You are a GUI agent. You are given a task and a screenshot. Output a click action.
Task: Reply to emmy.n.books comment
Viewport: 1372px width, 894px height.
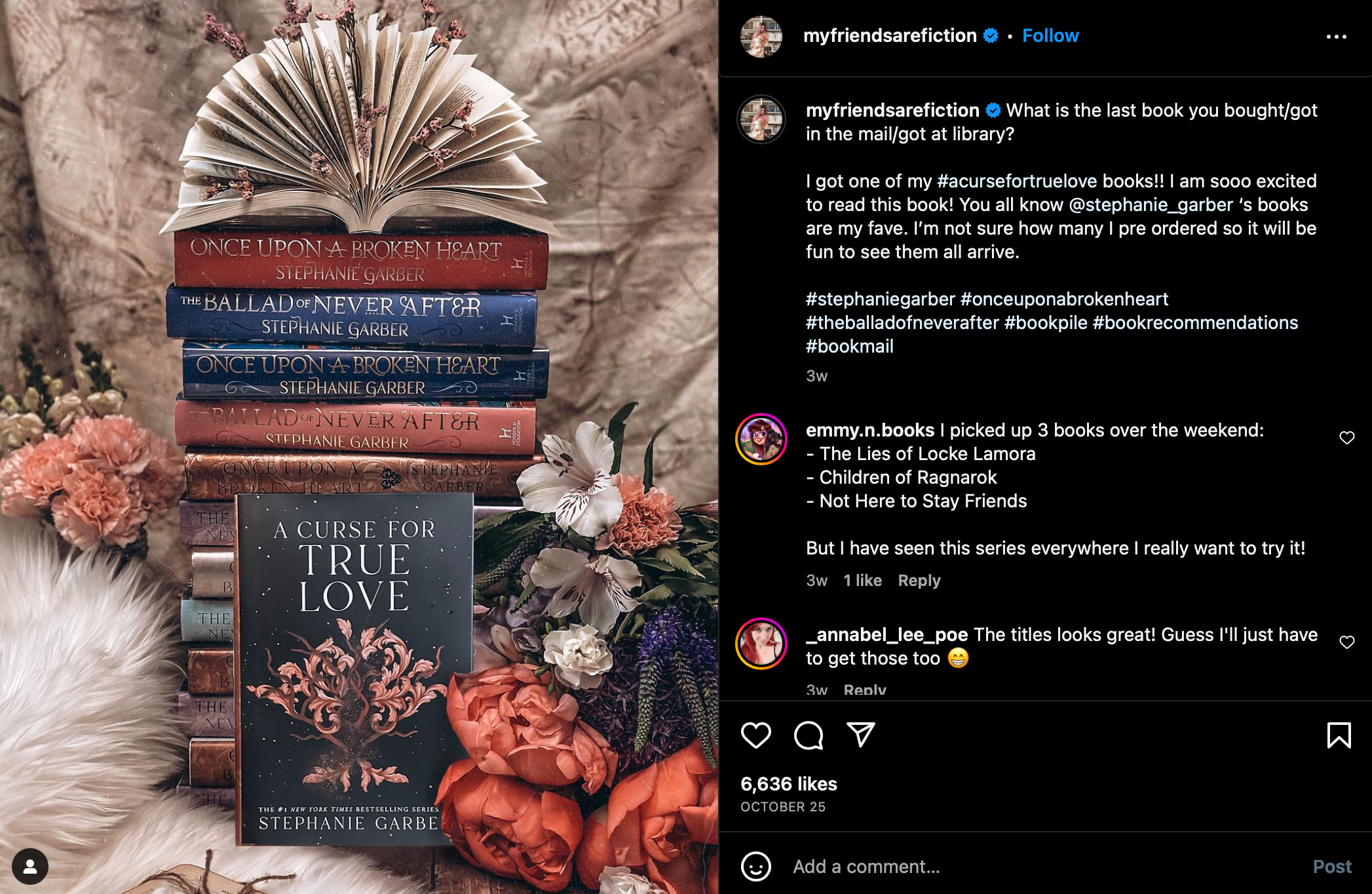(x=919, y=581)
